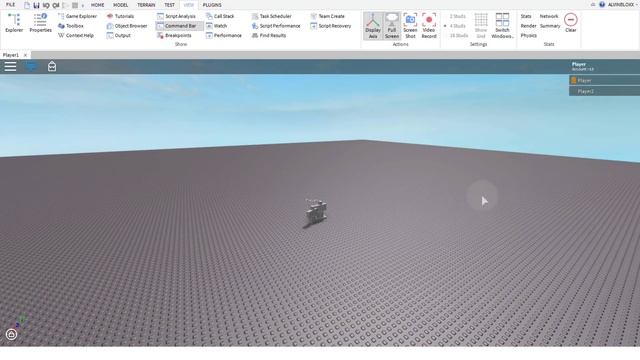This screenshot has width=640, height=360.
Task: Open Script Recovery window
Action: [331, 26]
